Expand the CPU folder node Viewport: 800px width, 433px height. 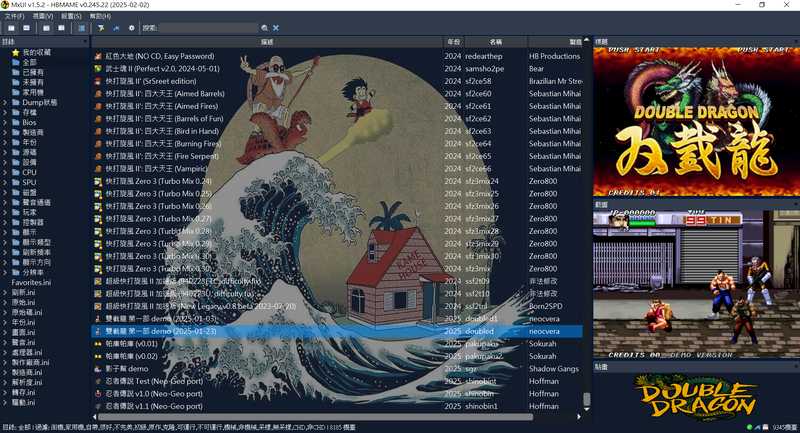(5, 172)
